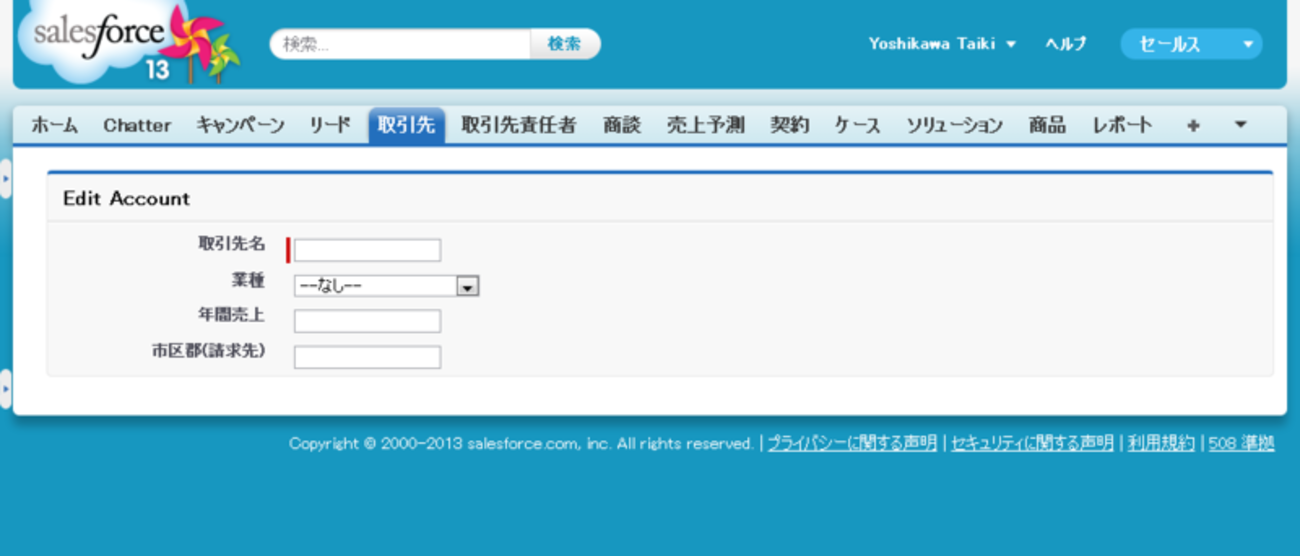Open the セキュリティに関する声明 link
This screenshot has width=1300, height=556.
1032,443
